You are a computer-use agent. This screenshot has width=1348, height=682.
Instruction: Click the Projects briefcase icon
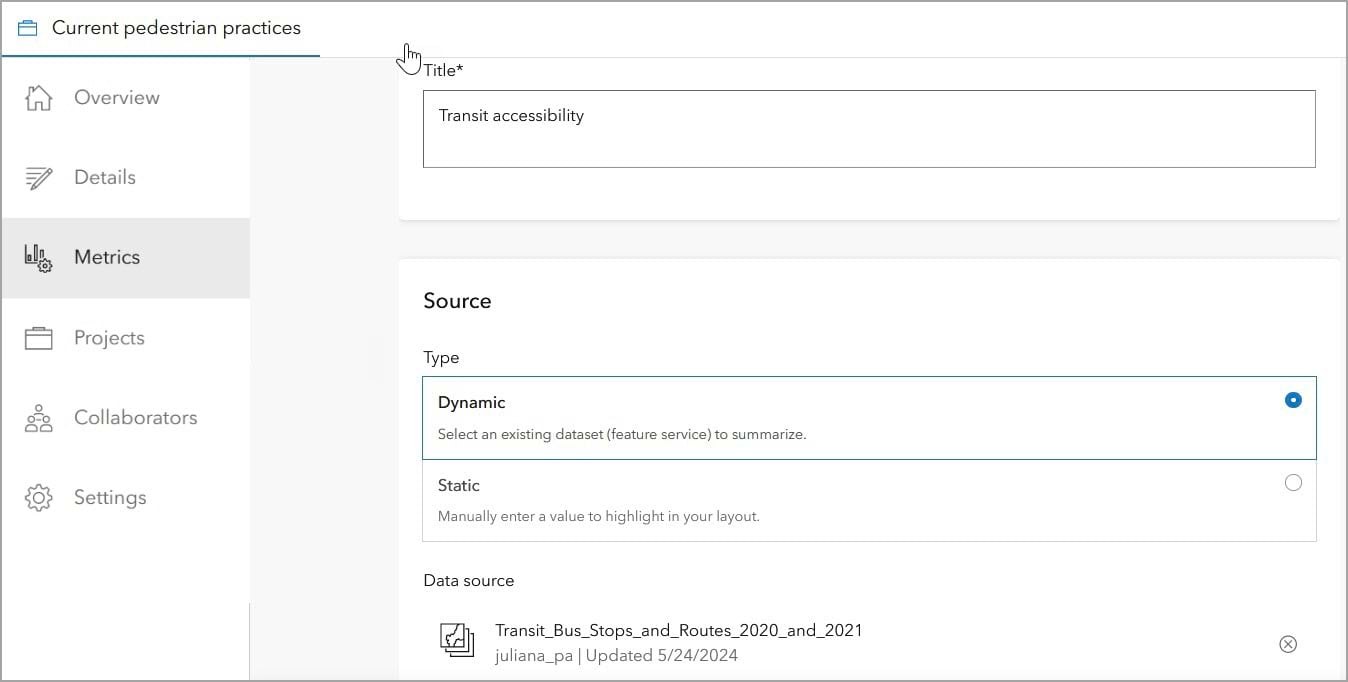pyautogui.click(x=38, y=338)
